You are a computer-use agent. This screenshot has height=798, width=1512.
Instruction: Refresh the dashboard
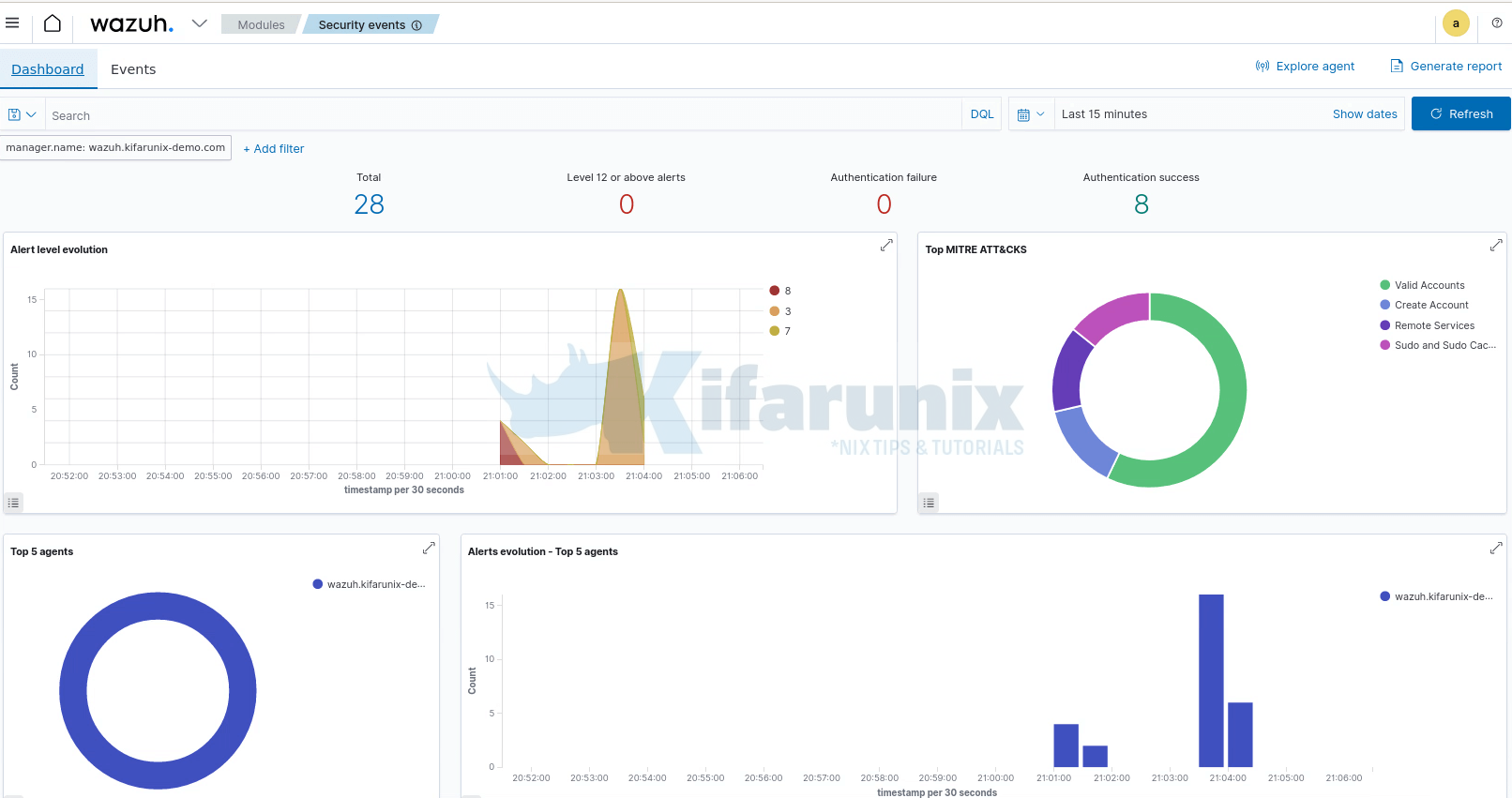click(1460, 113)
